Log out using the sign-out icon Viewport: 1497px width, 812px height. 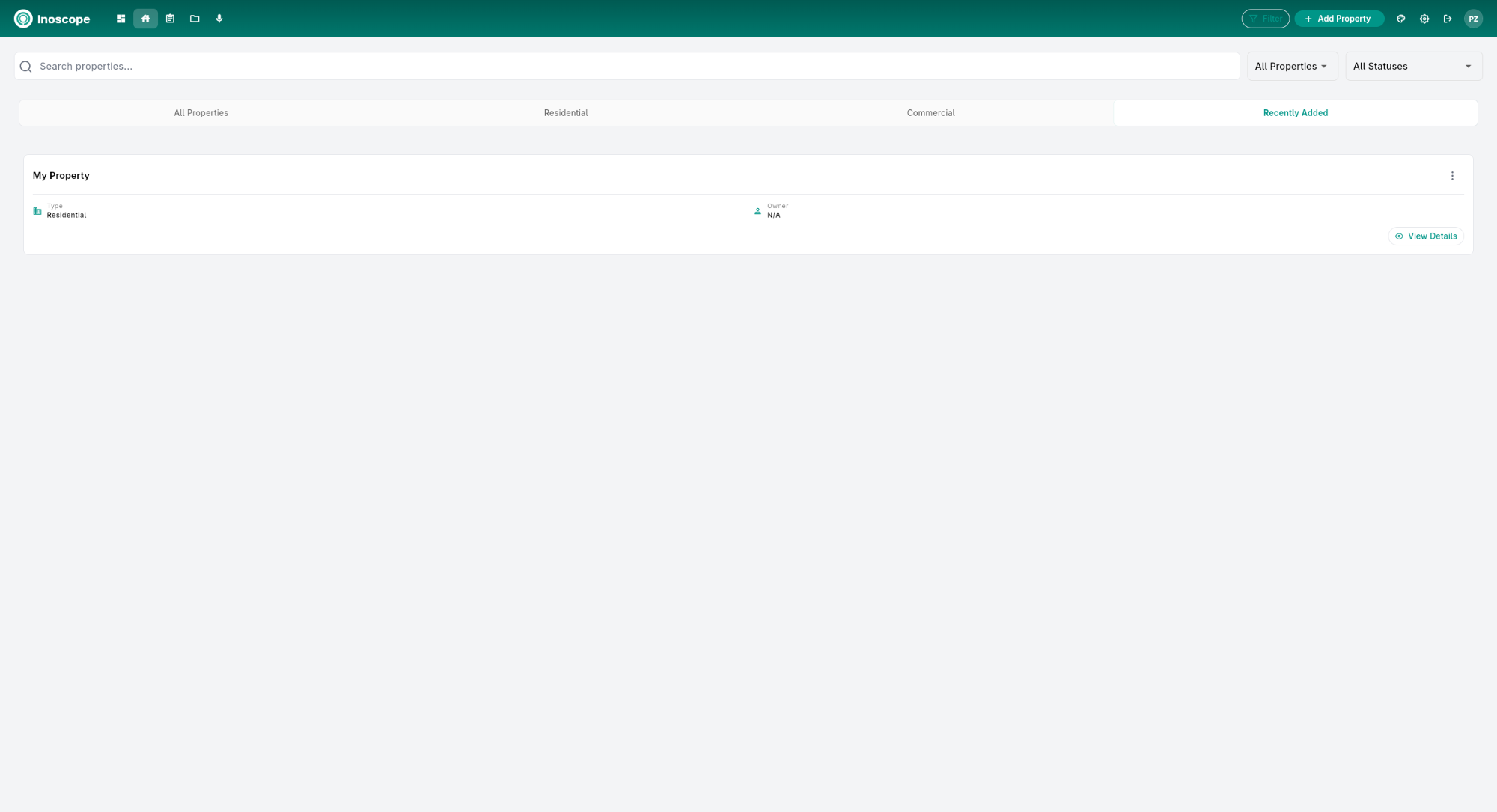click(x=1448, y=19)
